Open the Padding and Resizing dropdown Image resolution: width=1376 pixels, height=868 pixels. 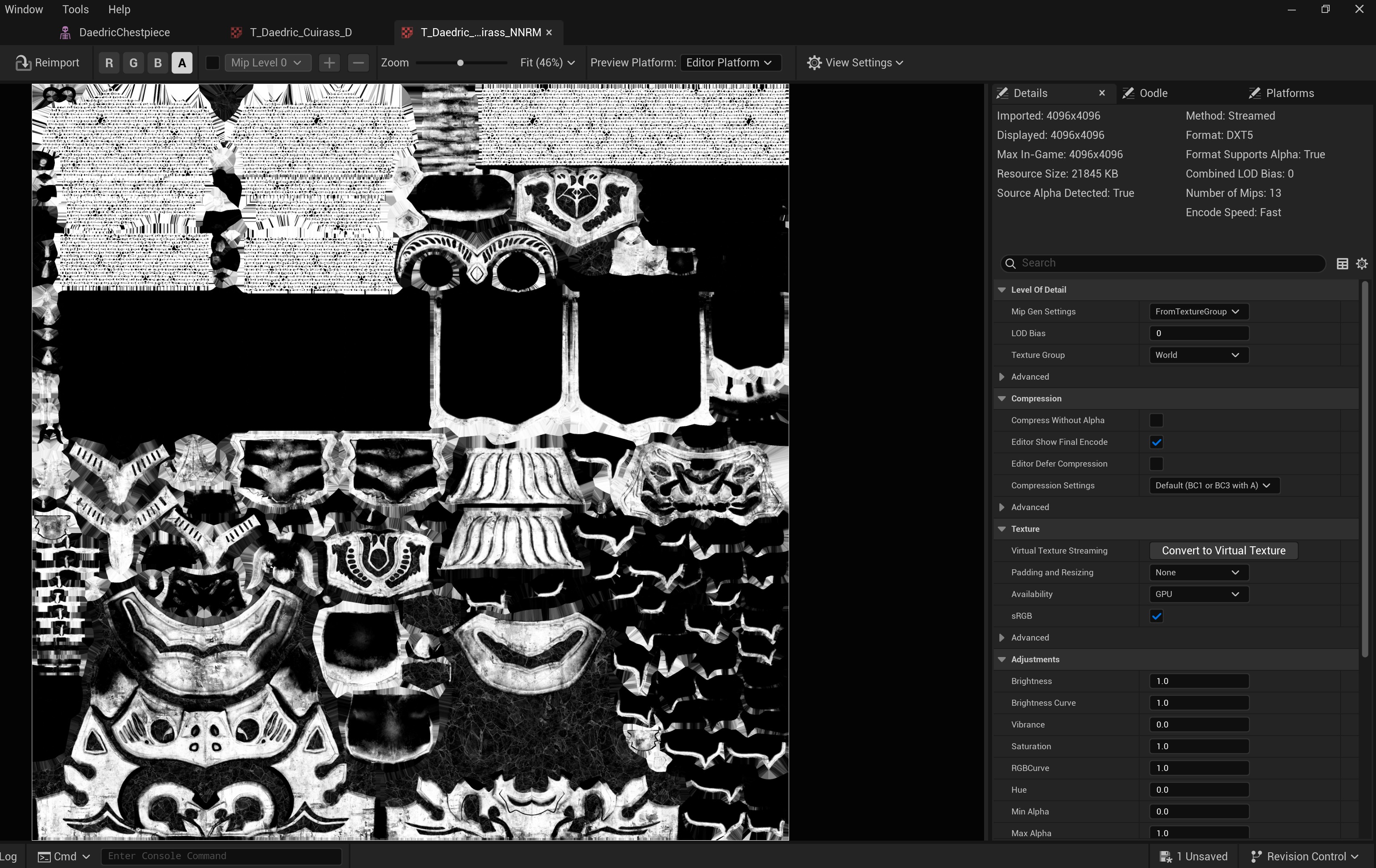[1198, 572]
